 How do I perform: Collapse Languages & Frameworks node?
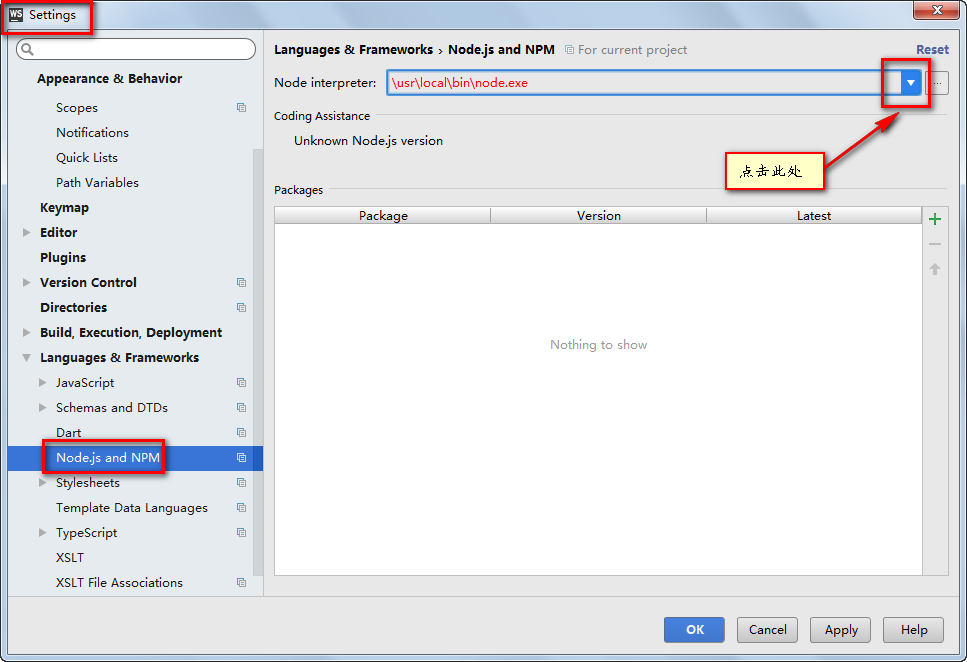[27, 358]
